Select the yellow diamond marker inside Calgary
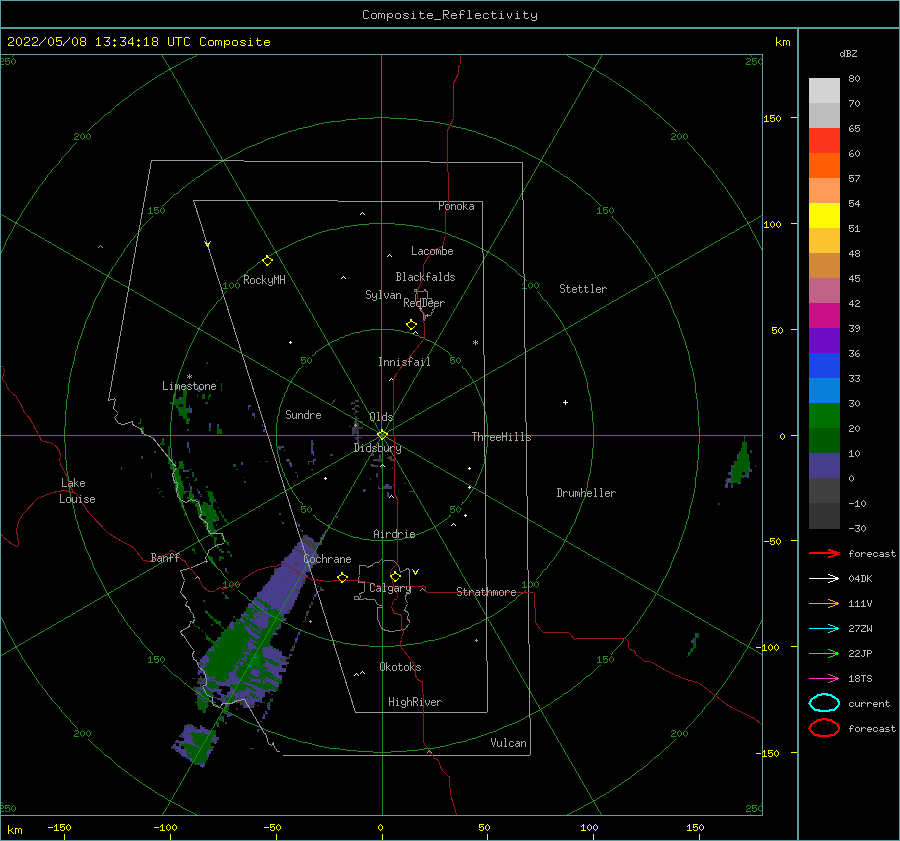900x841 pixels. tap(395, 576)
